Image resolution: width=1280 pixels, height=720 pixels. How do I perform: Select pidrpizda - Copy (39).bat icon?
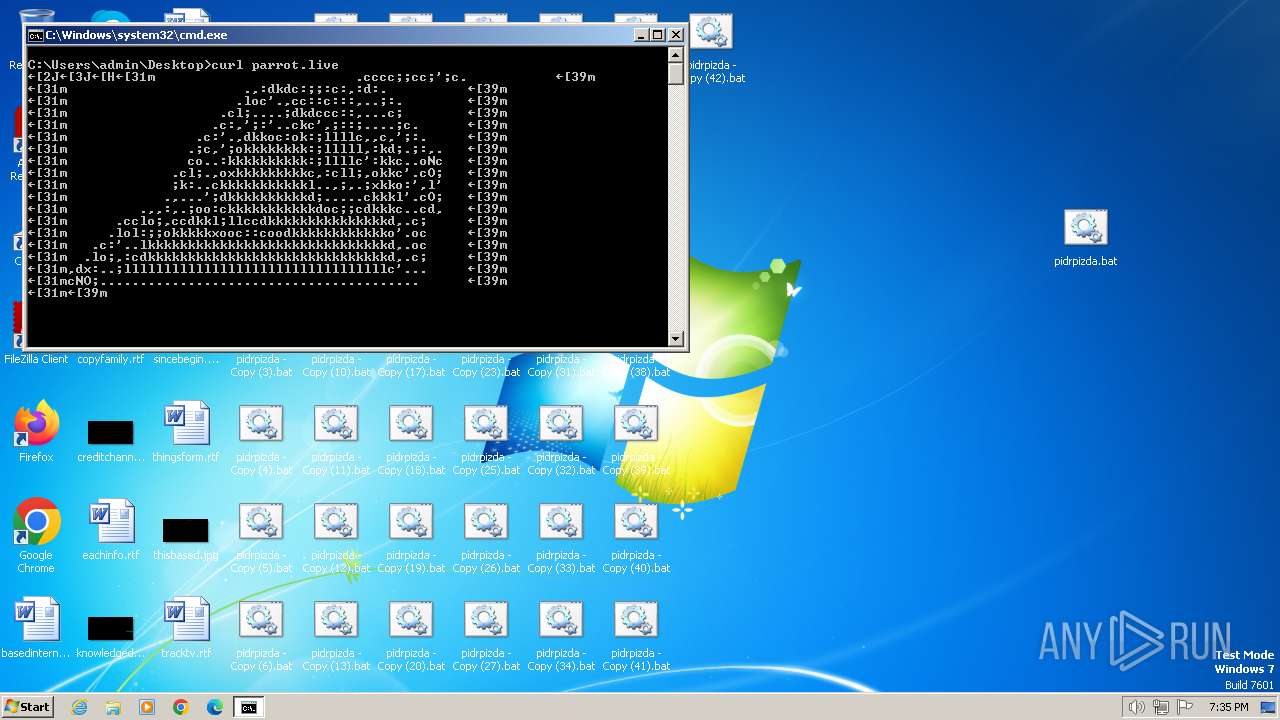pyautogui.click(x=636, y=424)
